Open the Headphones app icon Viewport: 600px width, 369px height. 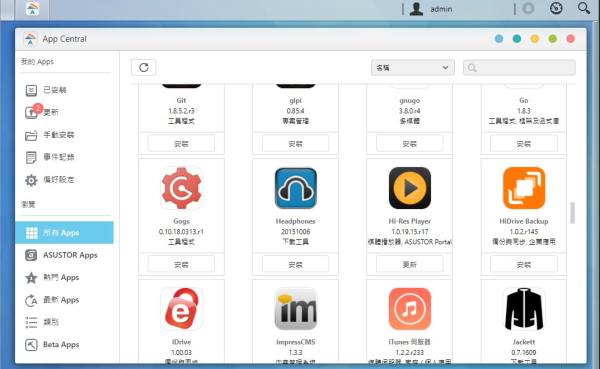(x=295, y=188)
